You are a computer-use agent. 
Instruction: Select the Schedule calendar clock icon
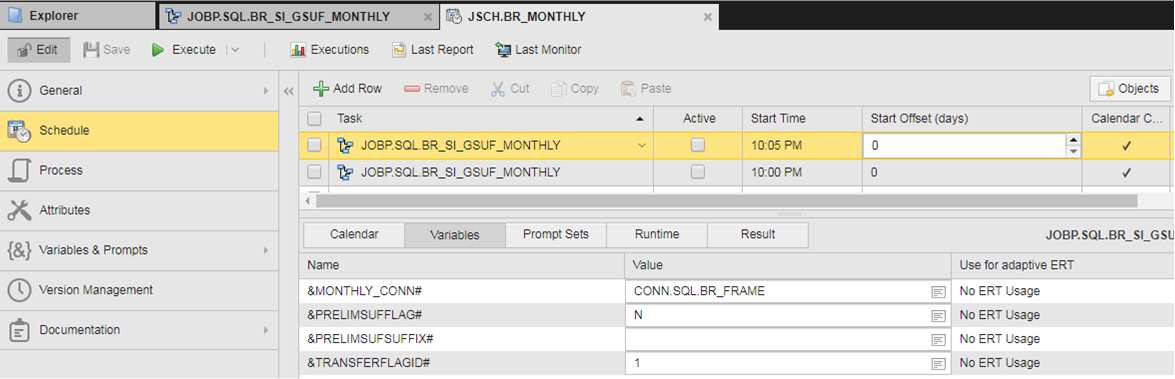click(x=19, y=130)
